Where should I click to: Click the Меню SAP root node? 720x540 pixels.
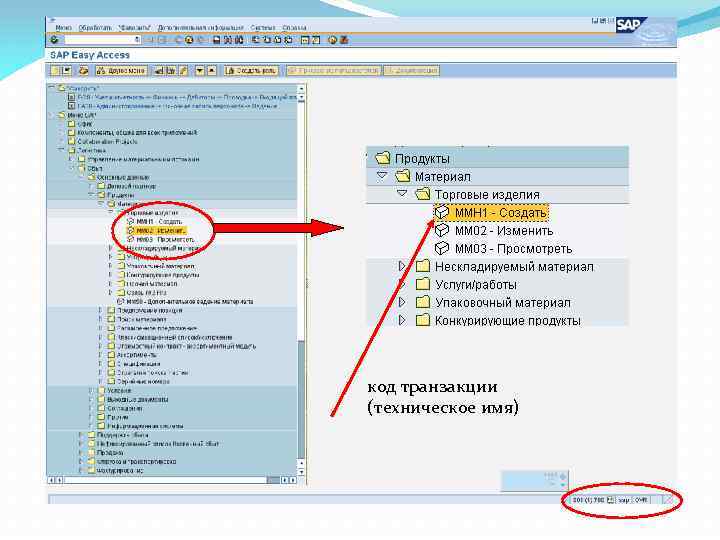81,115
